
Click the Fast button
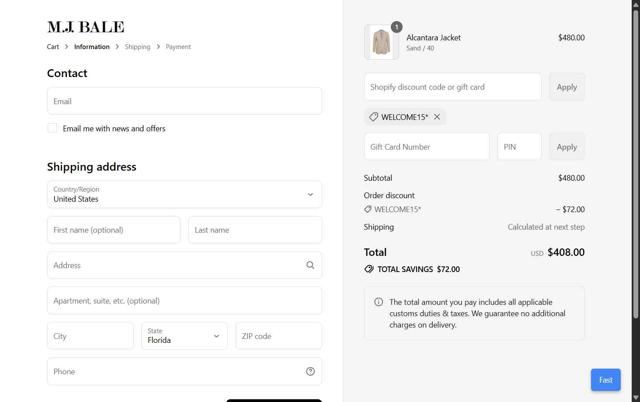point(606,380)
